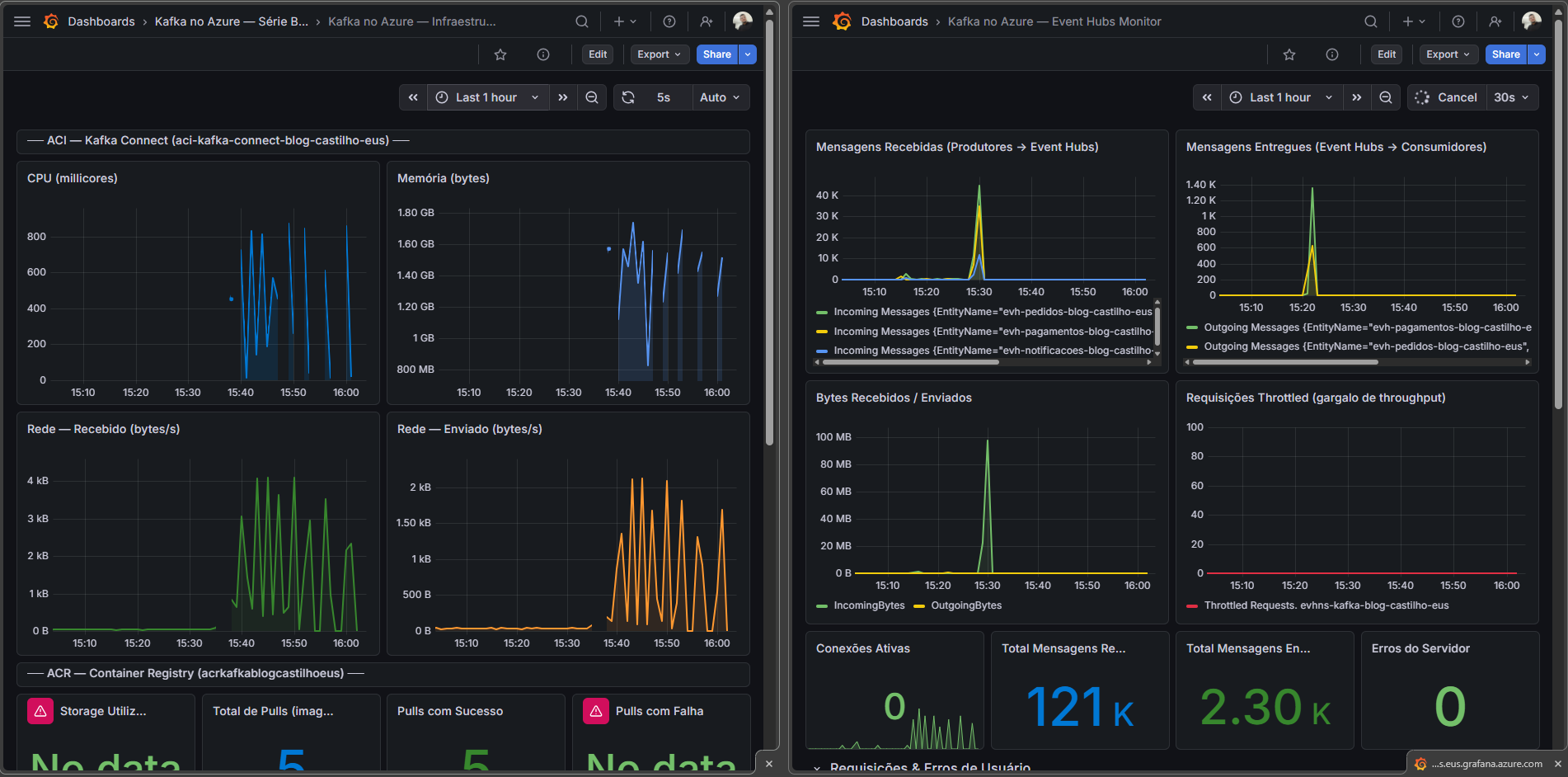This screenshot has width=1568, height=777.
Task: Click horizontal scrollbar of Mensagens Entregues legend
Action: [x=1286, y=362]
